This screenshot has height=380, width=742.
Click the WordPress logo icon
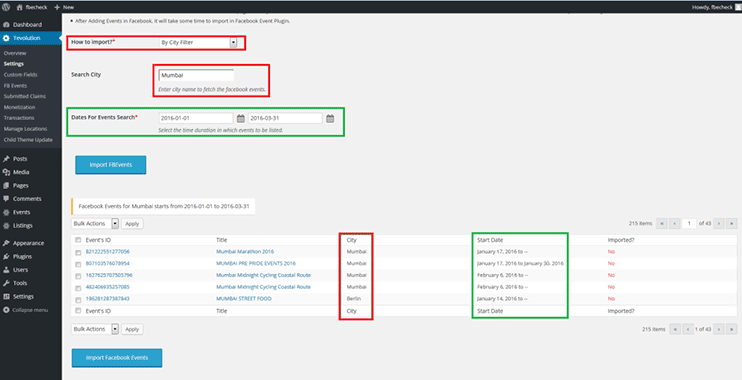(6, 7)
